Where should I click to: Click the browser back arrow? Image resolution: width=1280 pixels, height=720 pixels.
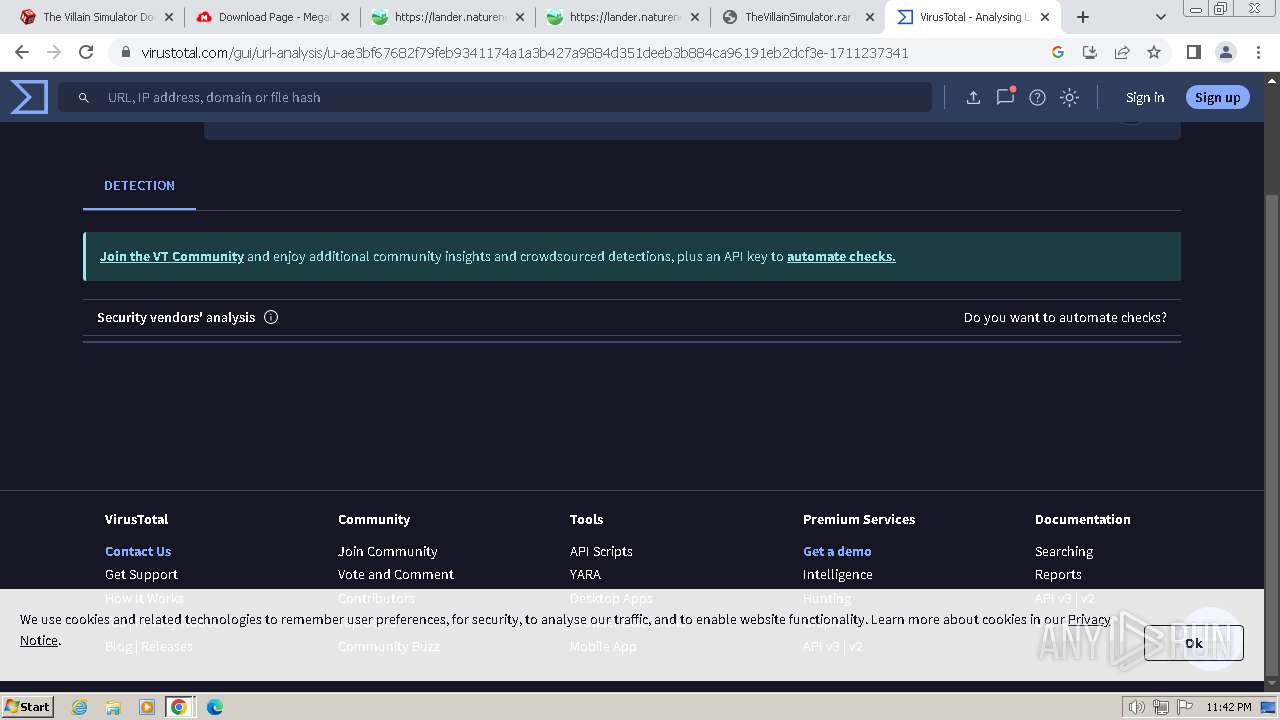(22, 52)
